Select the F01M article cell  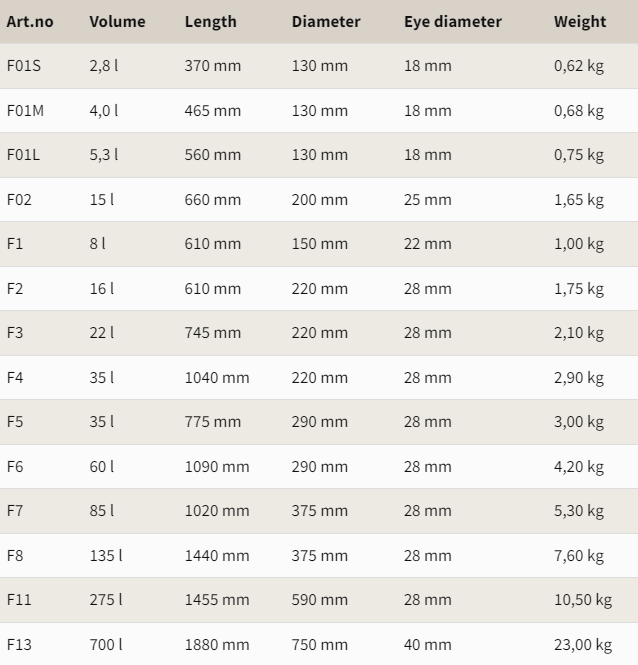(x=25, y=110)
